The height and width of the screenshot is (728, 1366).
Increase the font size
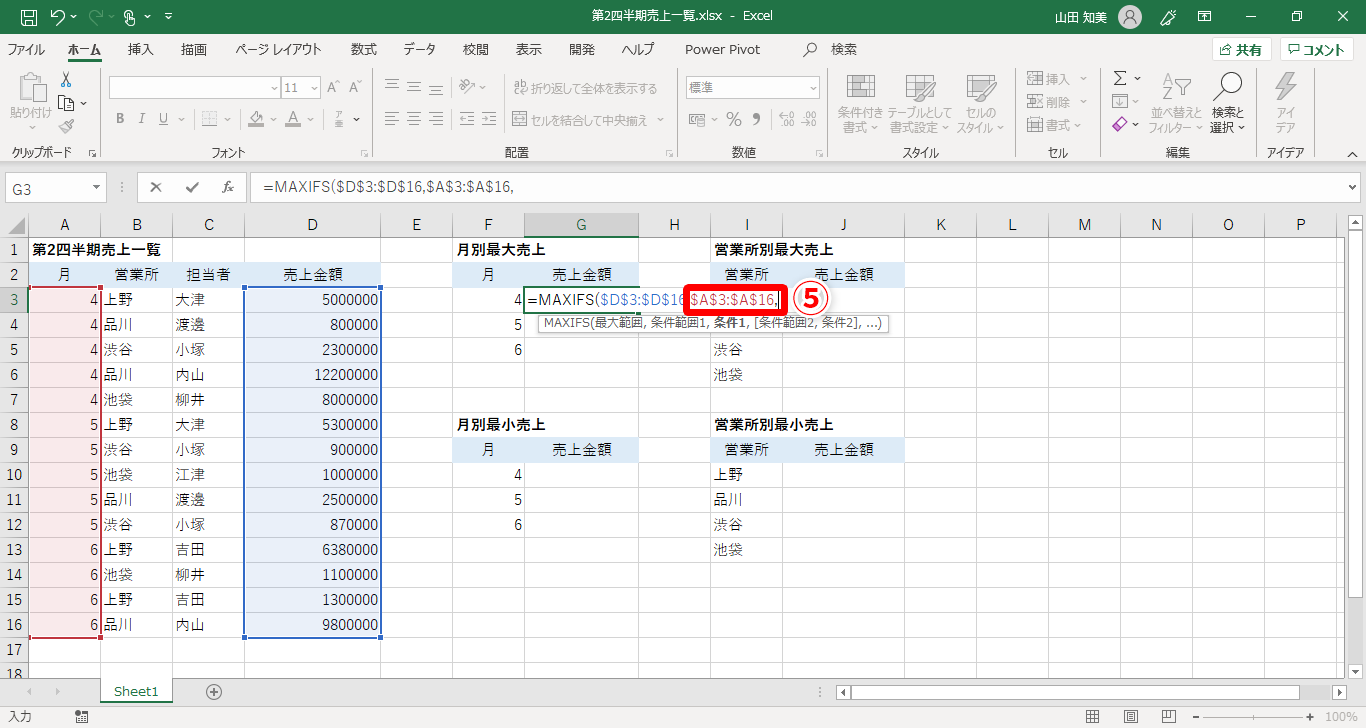tap(334, 88)
